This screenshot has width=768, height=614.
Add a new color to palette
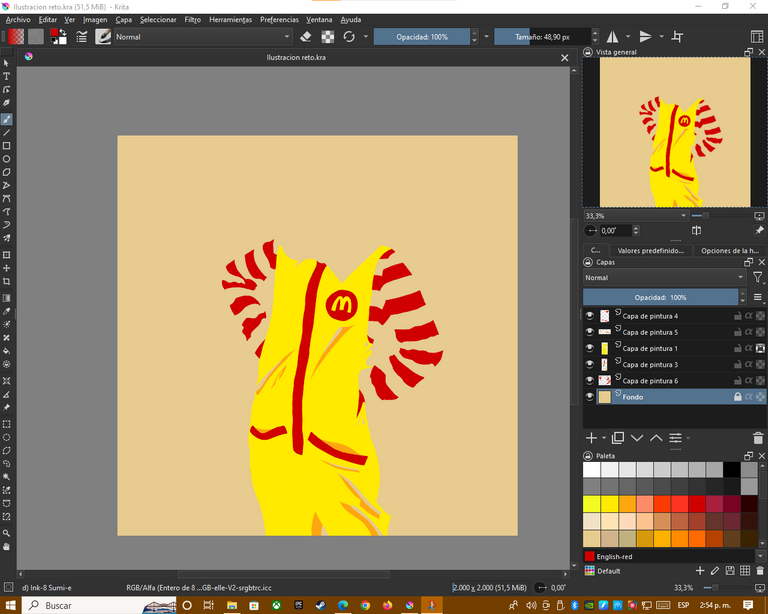click(700, 570)
